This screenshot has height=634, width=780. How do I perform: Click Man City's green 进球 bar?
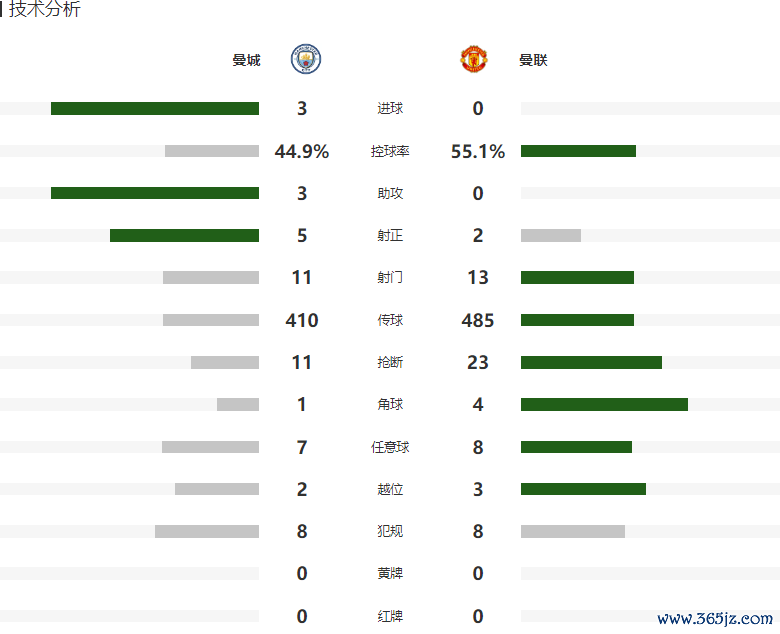tap(155, 108)
